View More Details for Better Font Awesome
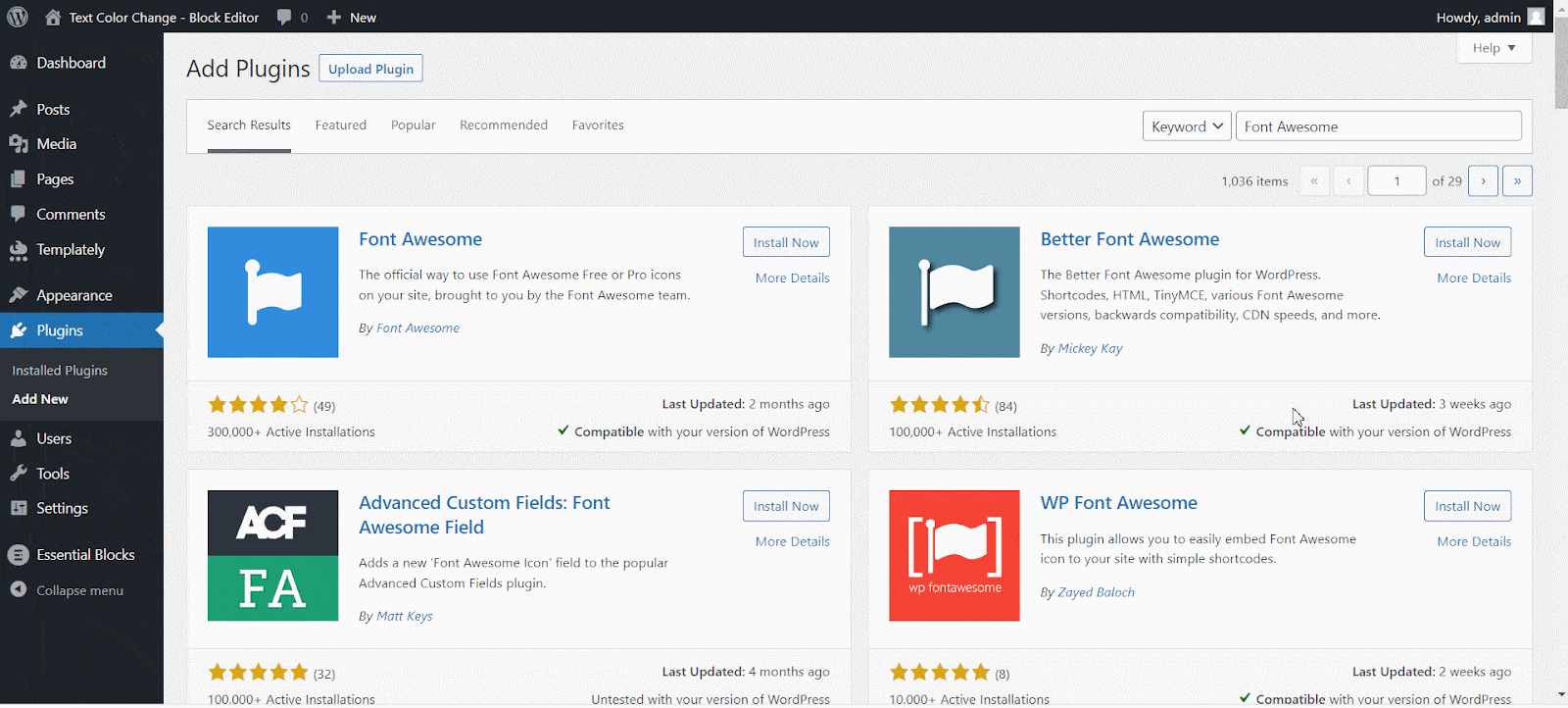Screen dimensions: 1568x708 click(x=1474, y=278)
